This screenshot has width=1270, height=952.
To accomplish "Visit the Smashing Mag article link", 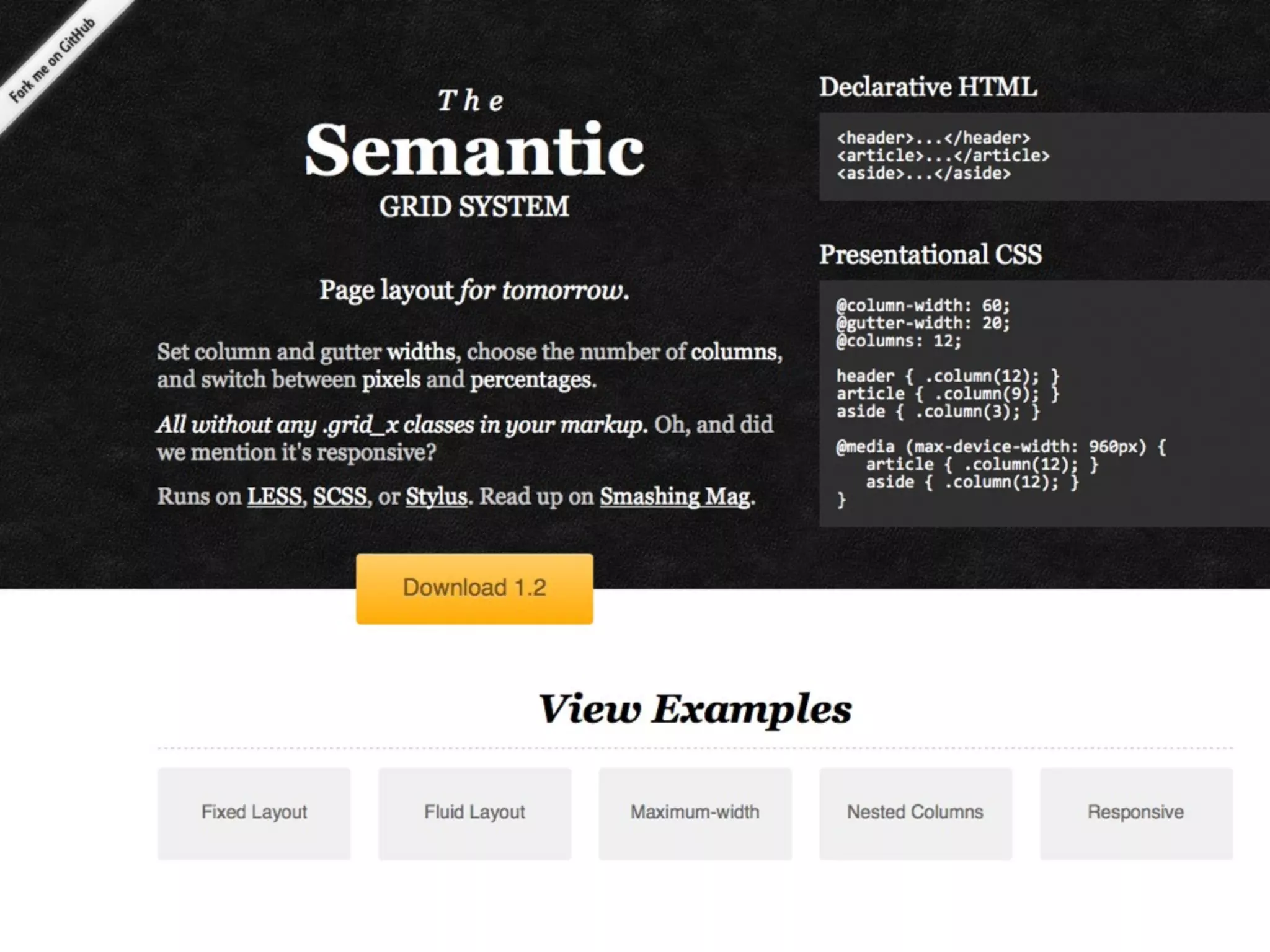I will pyautogui.click(x=675, y=496).
